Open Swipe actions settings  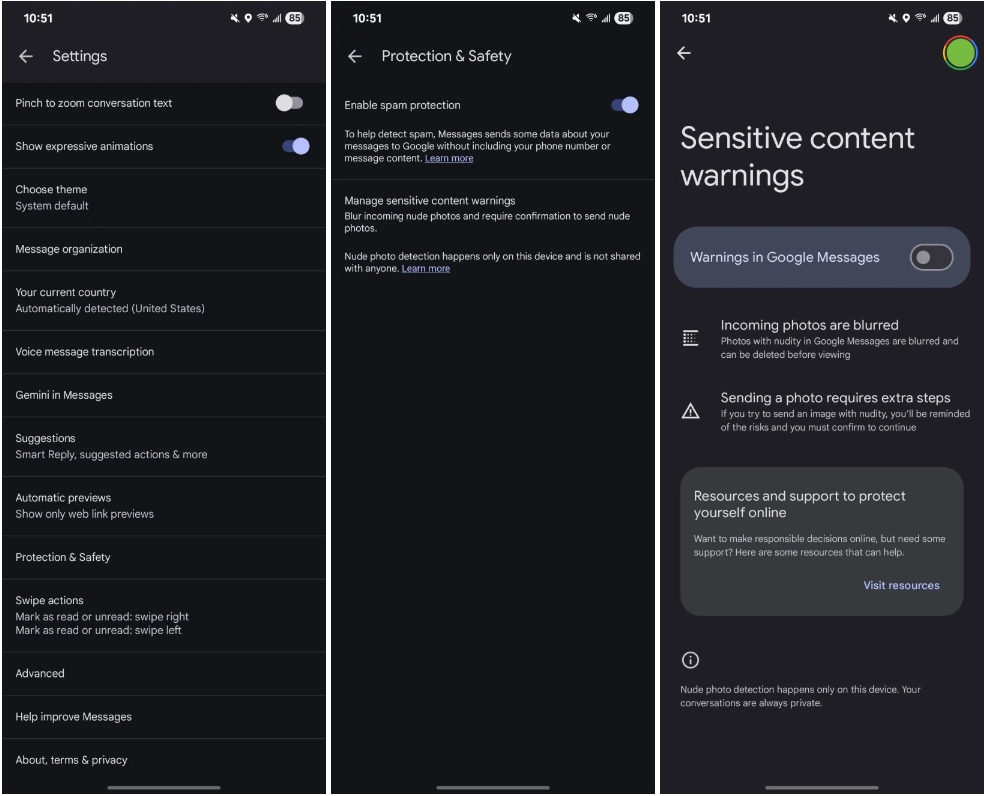tap(164, 616)
